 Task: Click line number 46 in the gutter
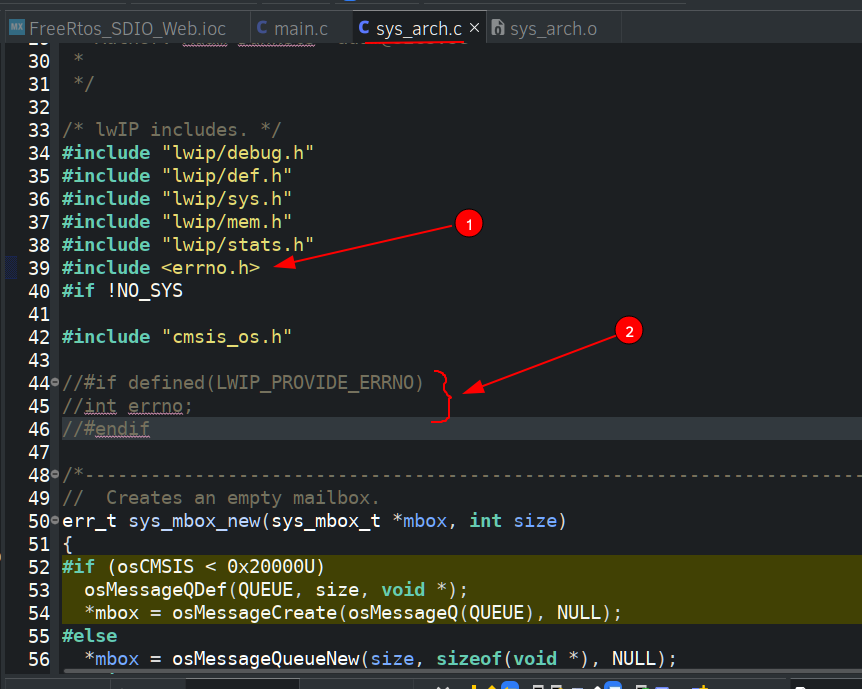(x=38, y=429)
